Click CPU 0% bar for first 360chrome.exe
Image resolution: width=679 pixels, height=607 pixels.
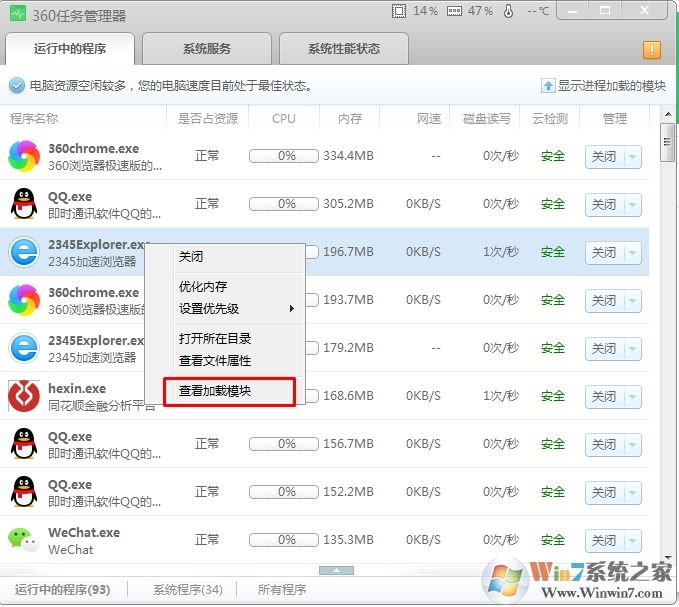[284, 156]
